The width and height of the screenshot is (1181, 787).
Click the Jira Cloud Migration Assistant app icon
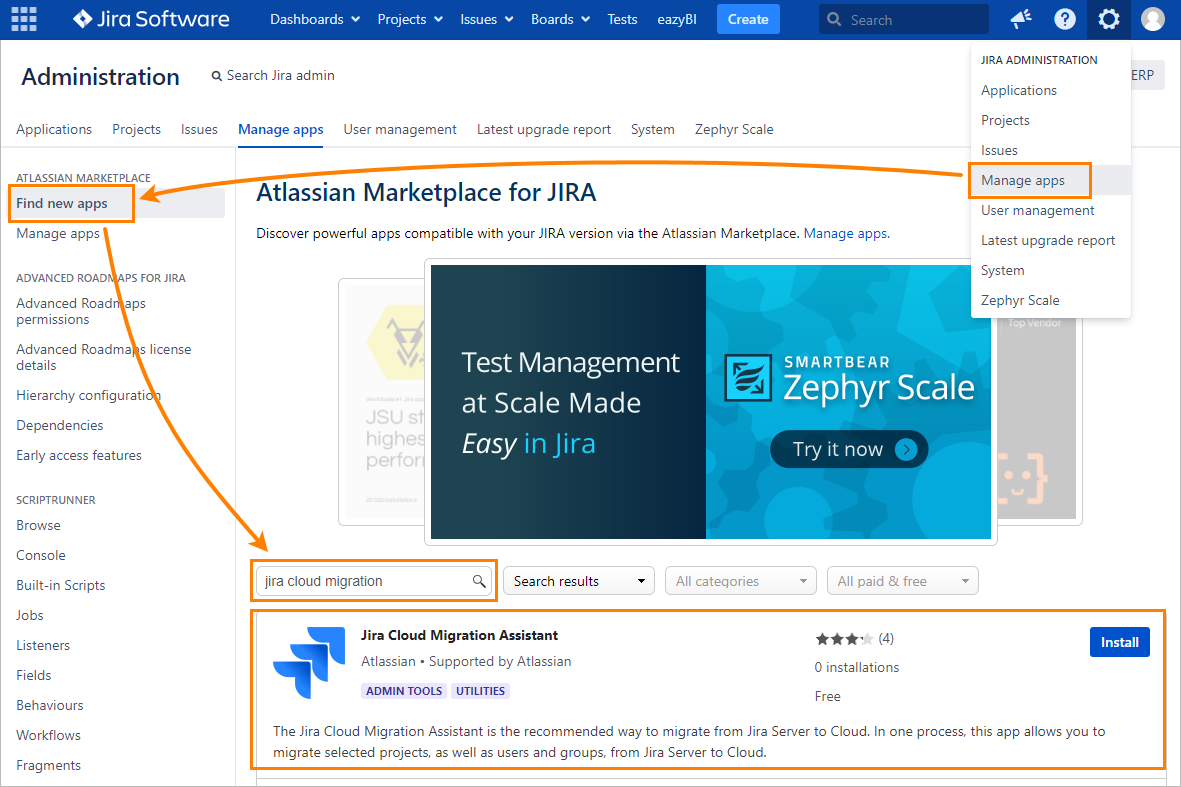click(307, 661)
